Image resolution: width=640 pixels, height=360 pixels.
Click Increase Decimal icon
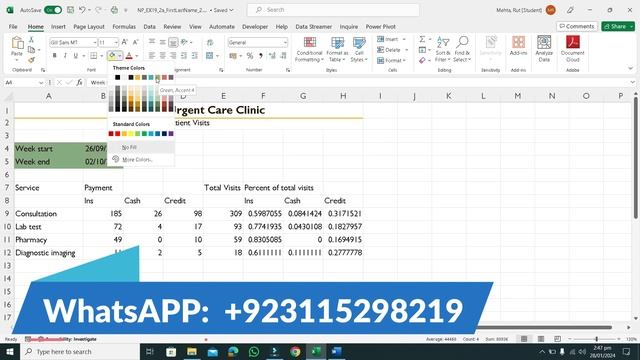(x=272, y=56)
